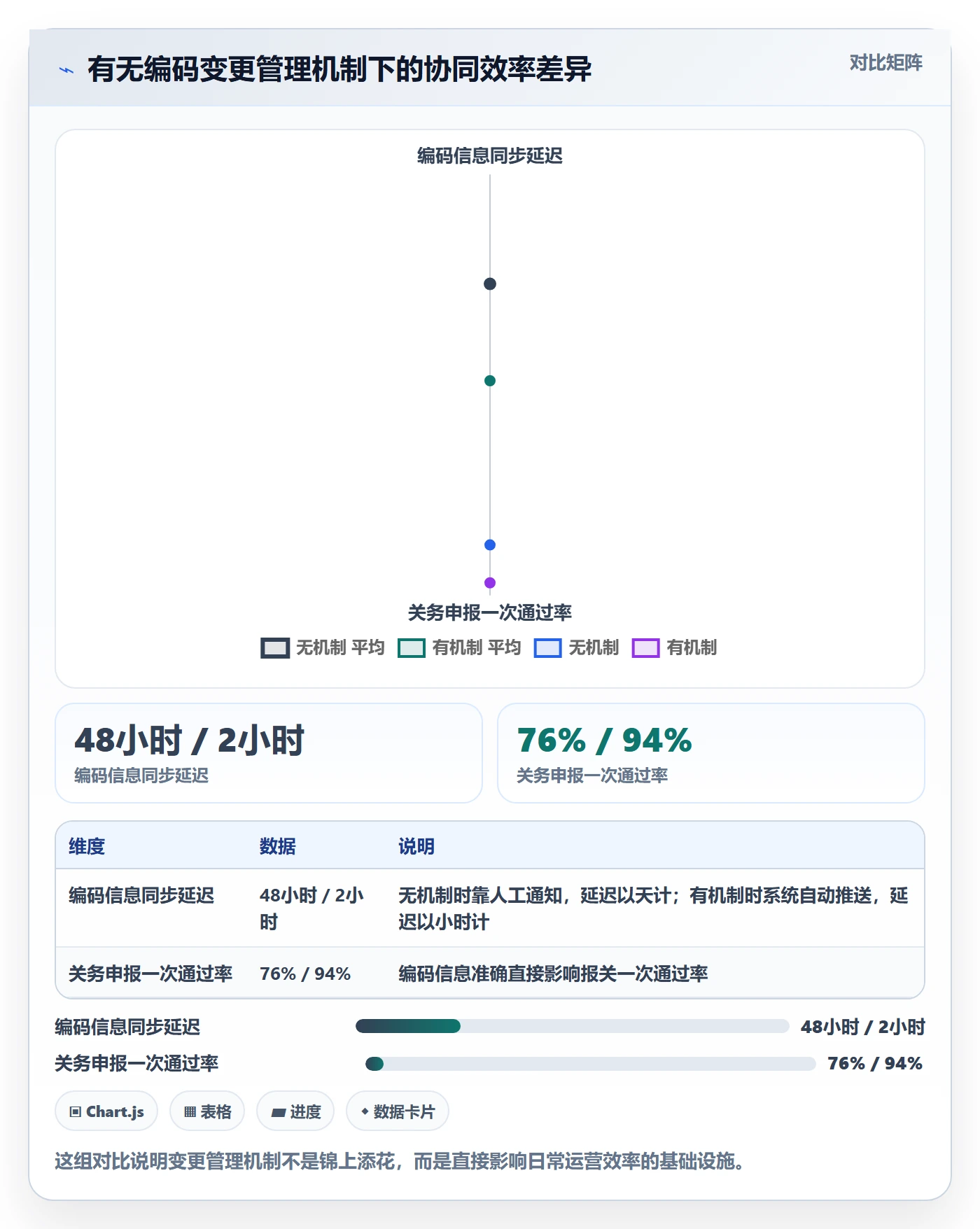Click the 76% / 94% data card value

pyautogui.click(x=604, y=740)
